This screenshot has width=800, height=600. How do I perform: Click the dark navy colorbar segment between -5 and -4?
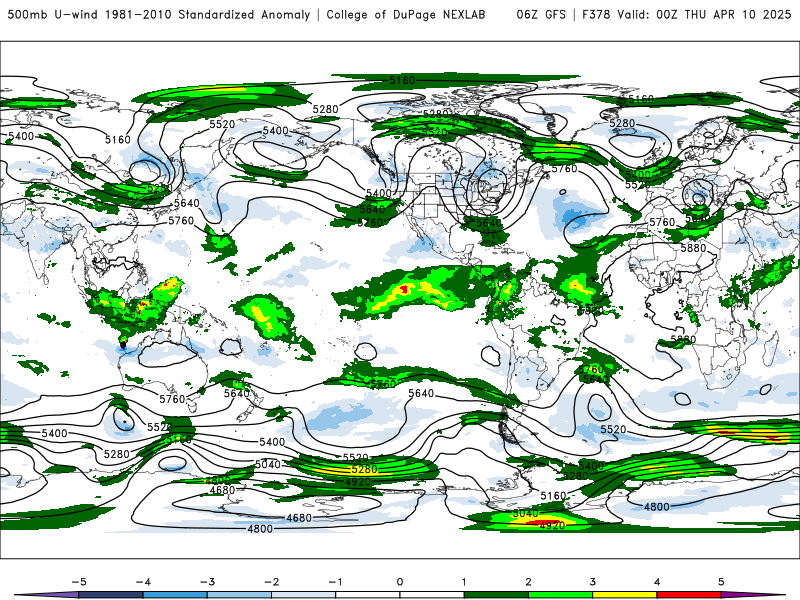pyautogui.click(x=111, y=595)
